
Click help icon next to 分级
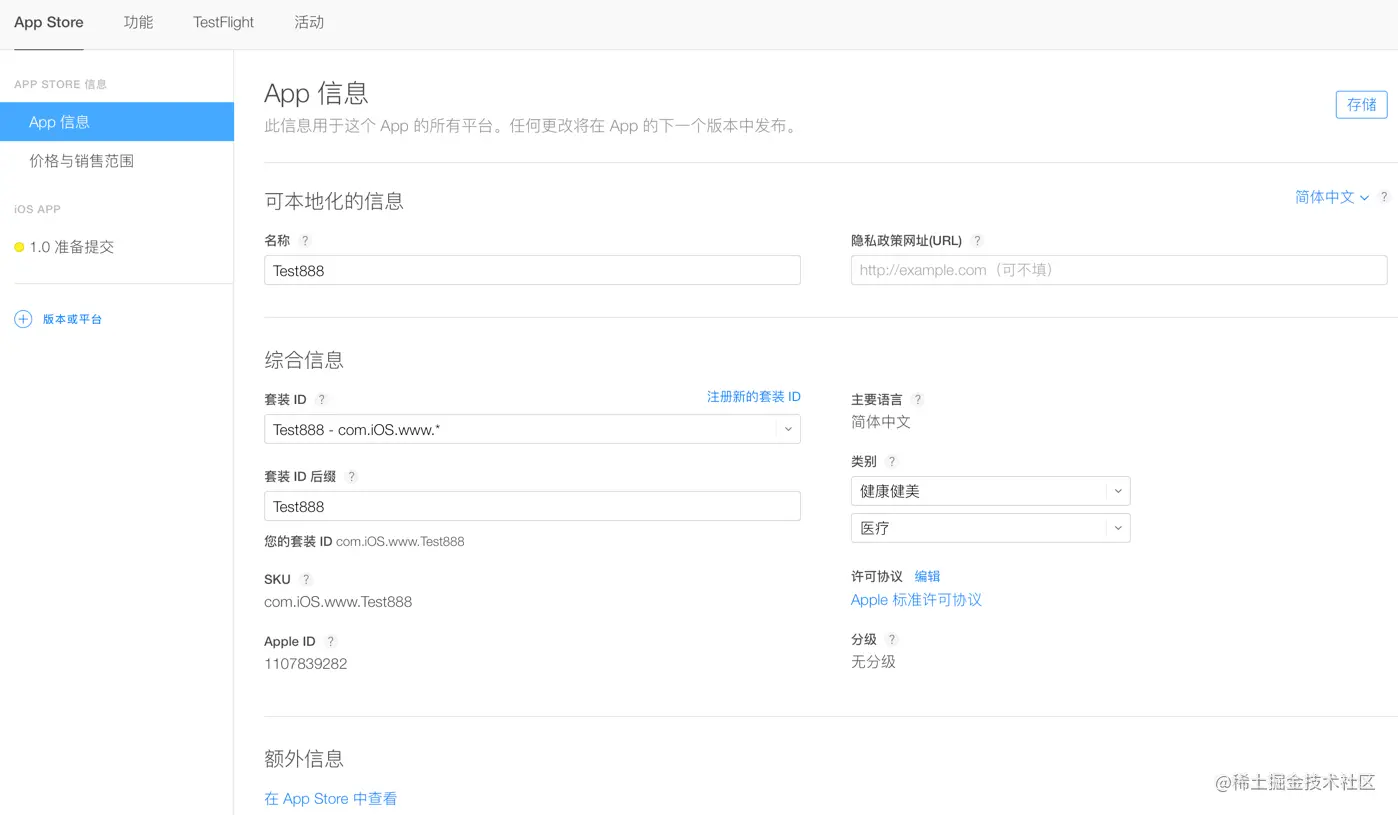(892, 640)
